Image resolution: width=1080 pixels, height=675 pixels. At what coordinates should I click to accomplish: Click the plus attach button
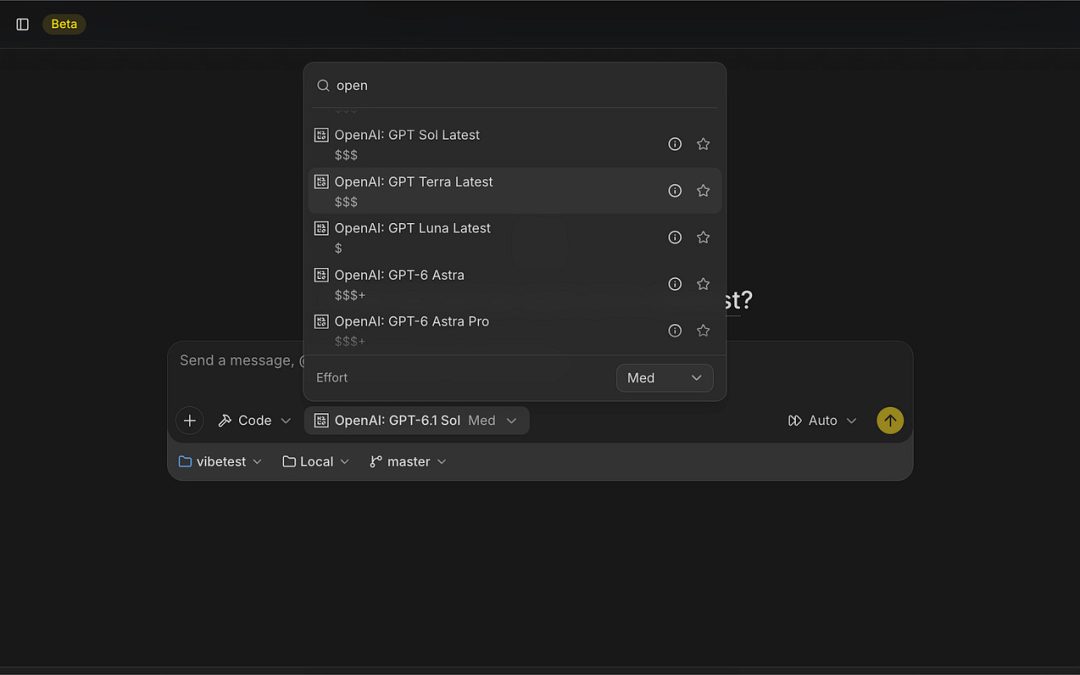point(189,421)
